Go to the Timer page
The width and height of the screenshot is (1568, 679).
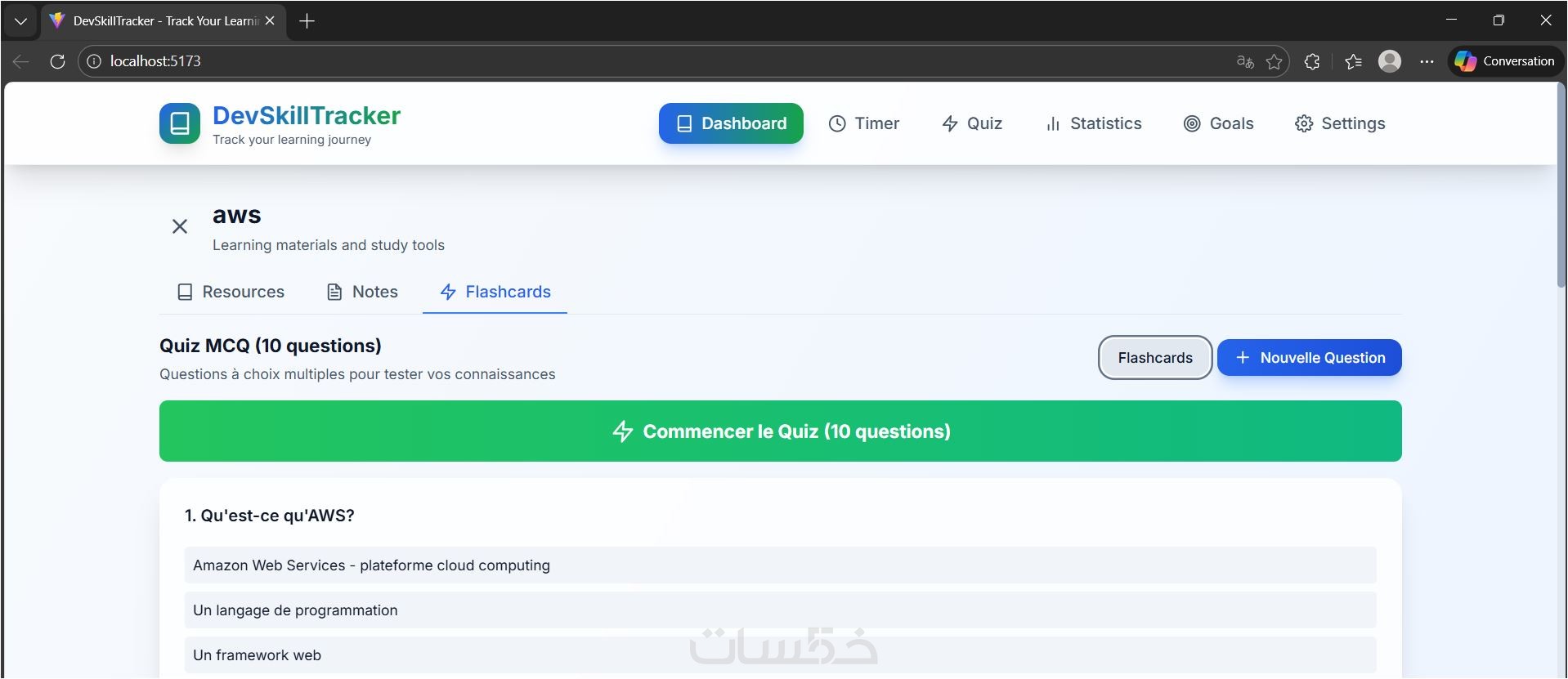click(864, 123)
